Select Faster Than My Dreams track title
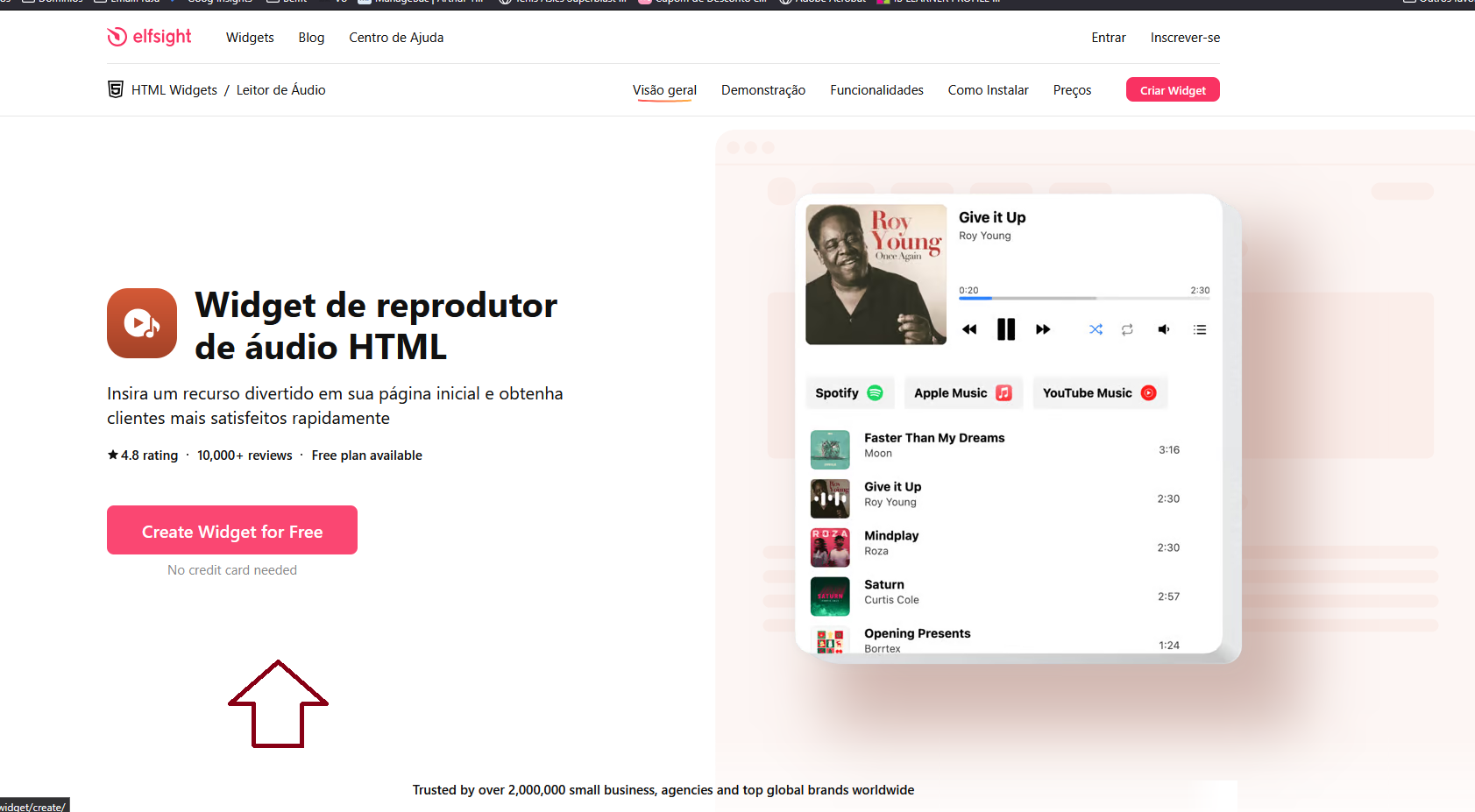Image resolution: width=1475 pixels, height=812 pixels. [x=934, y=437]
